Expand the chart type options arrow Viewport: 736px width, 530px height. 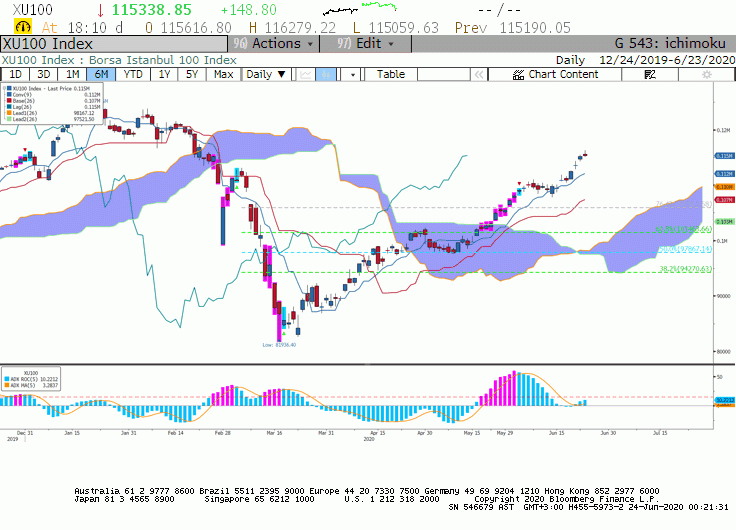[353, 75]
